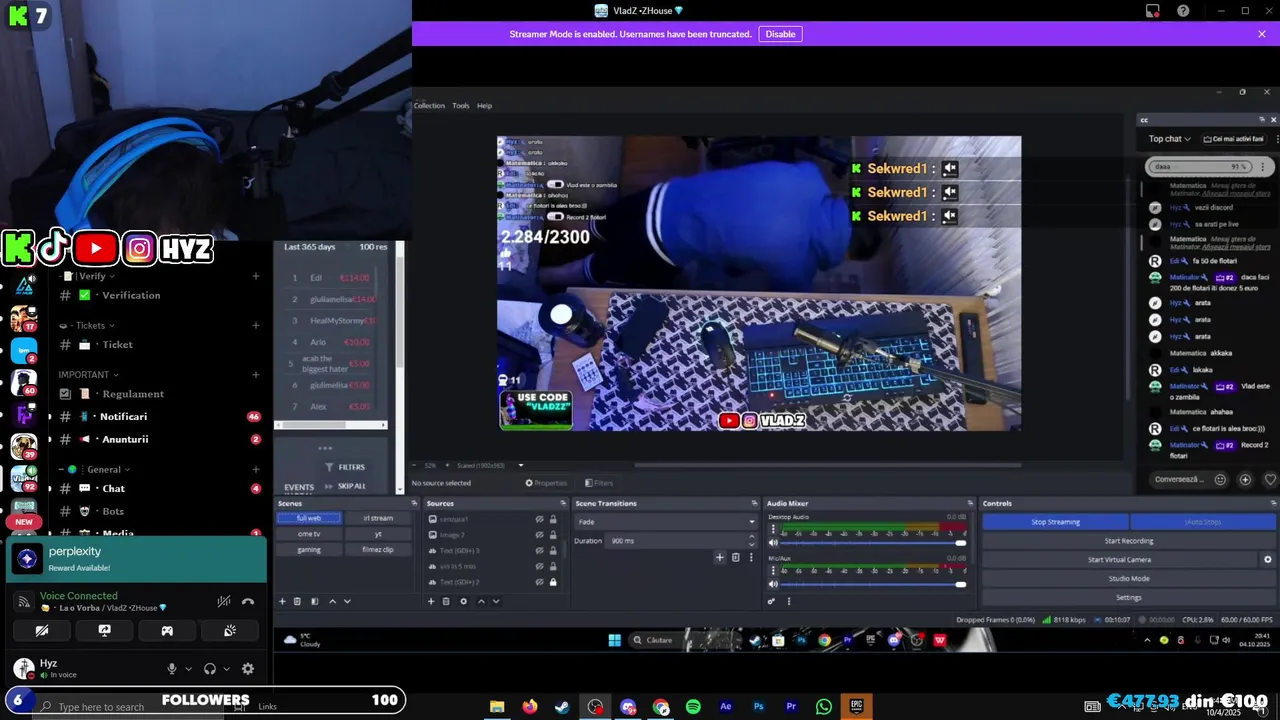Add a new scene in OBS
Image resolution: width=1280 pixels, height=720 pixels.
[x=282, y=601]
